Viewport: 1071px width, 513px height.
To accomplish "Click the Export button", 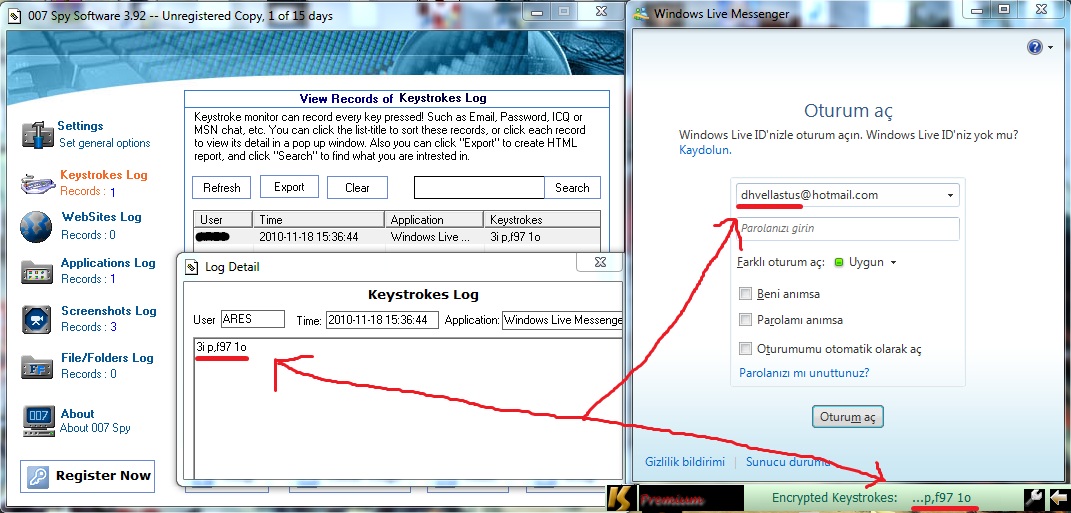I will coord(289,187).
